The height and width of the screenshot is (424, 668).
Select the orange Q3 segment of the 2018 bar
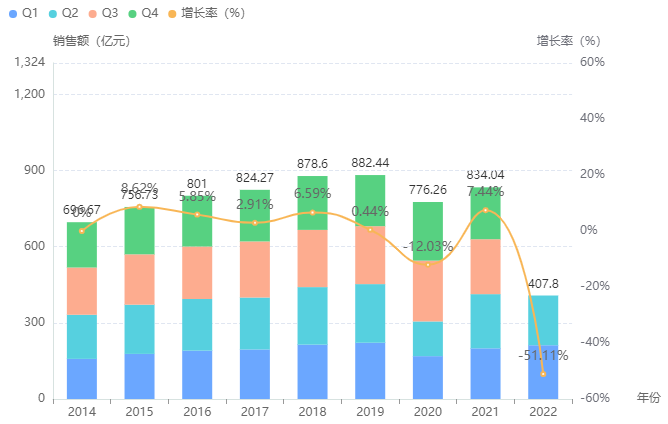pyautogui.click(x=312, y=258)
